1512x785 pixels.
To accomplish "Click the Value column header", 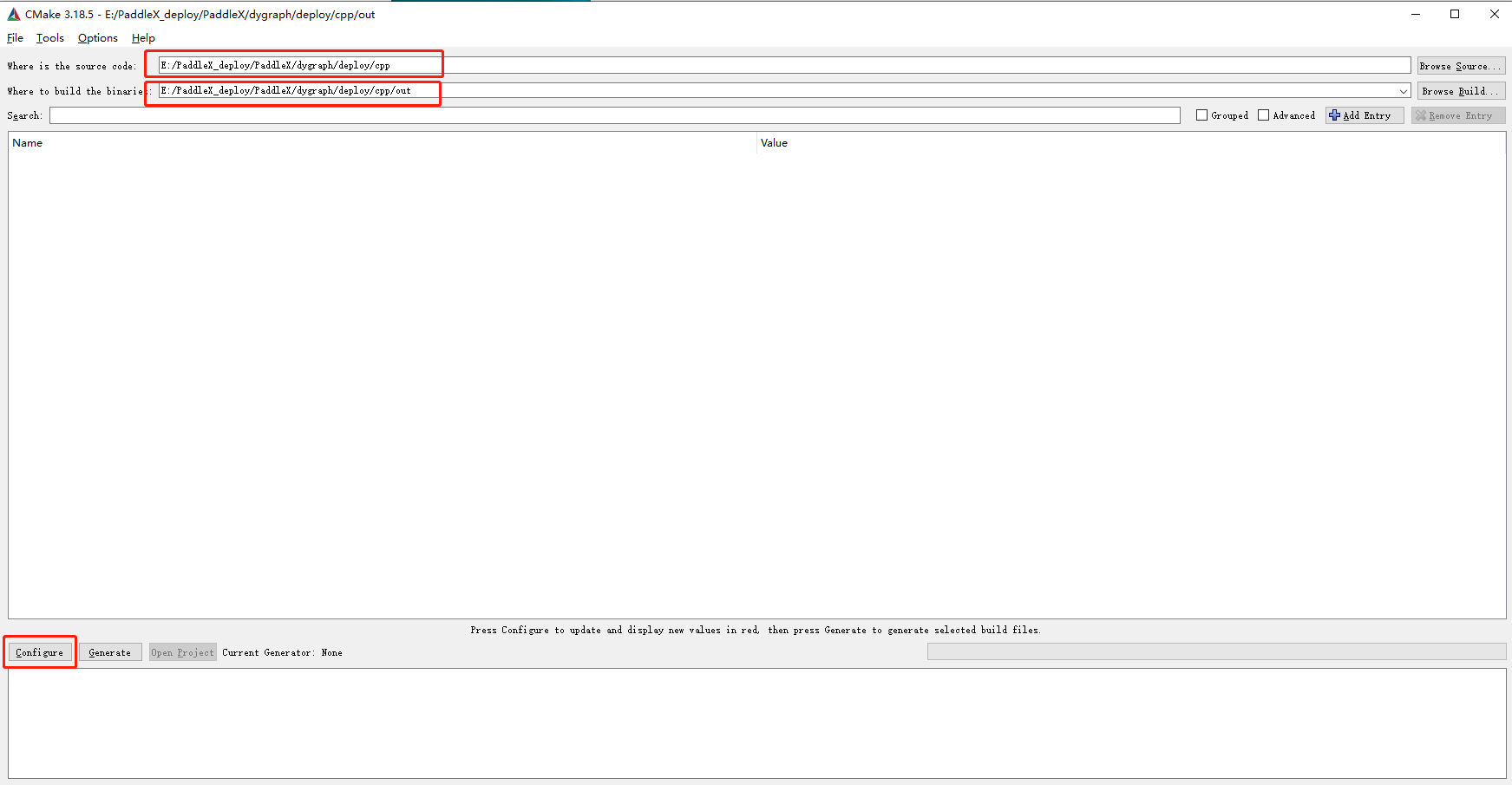I will pyautogui.click(x=774, y=143).
